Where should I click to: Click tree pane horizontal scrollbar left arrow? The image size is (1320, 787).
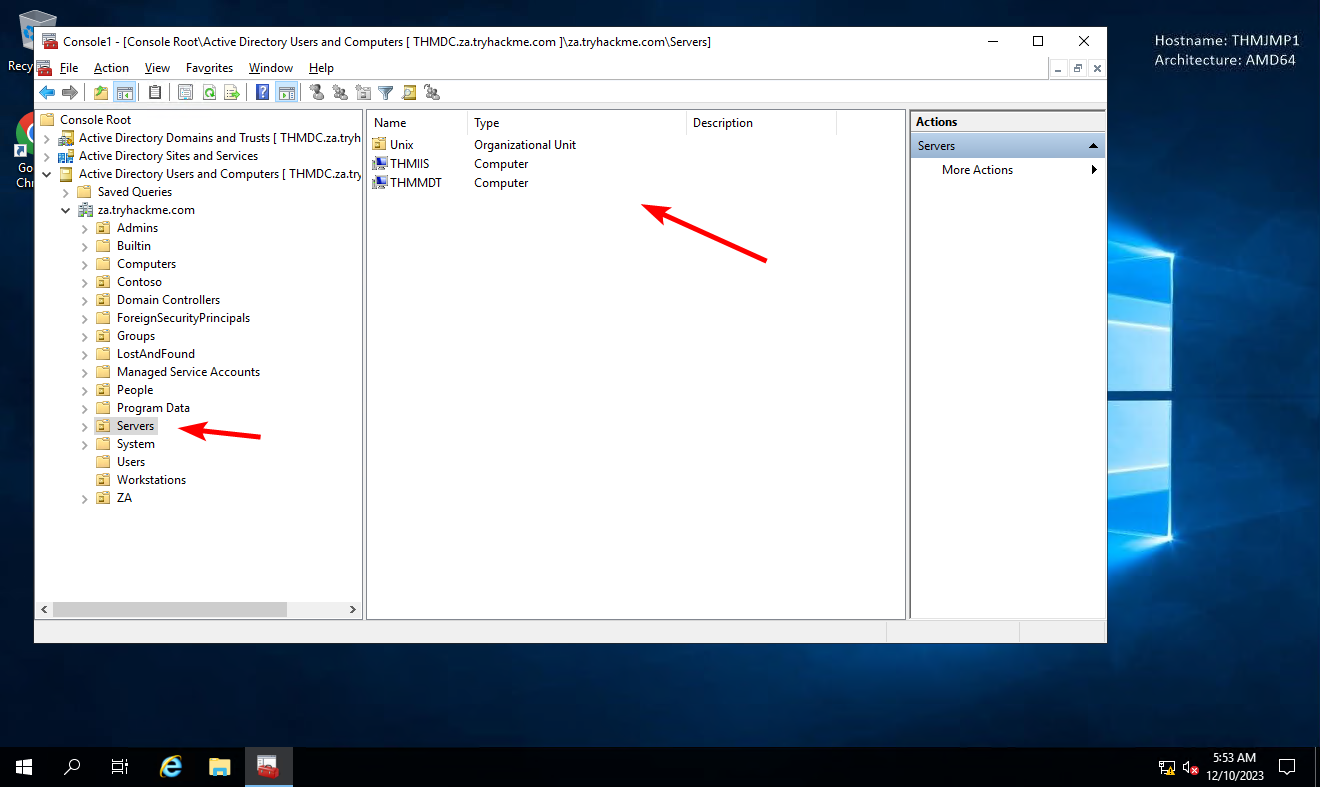coord(44,609)
